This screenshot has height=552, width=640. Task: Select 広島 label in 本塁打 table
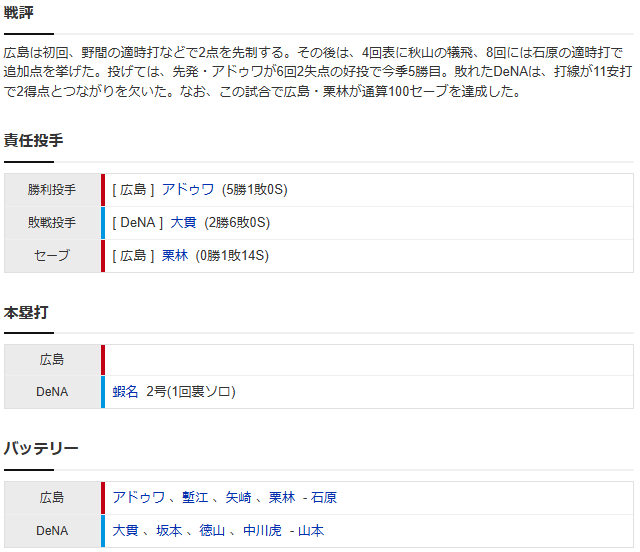click(x=52, y=360)
